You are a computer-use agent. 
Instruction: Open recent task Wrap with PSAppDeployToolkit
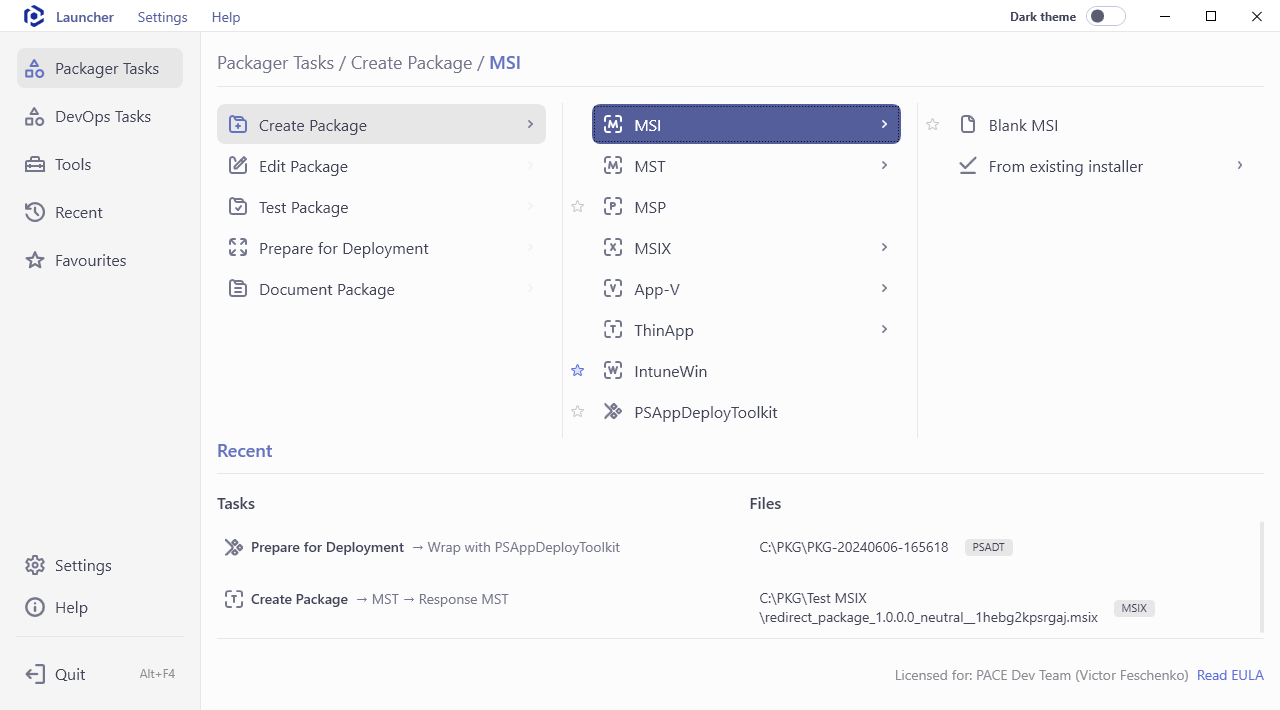click(524, 547)
